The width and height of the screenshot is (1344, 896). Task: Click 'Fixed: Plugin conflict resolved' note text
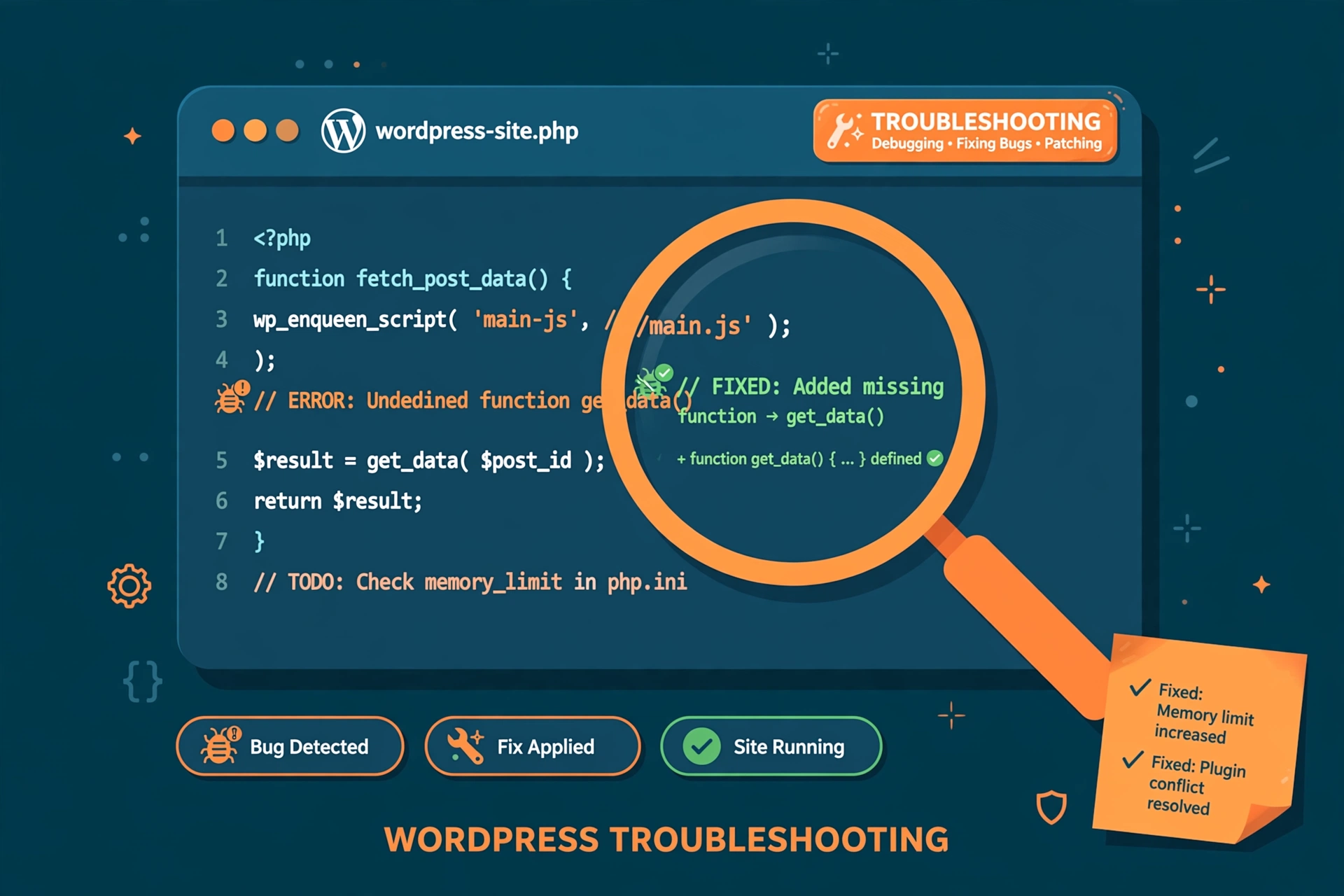coord(1196,785)
